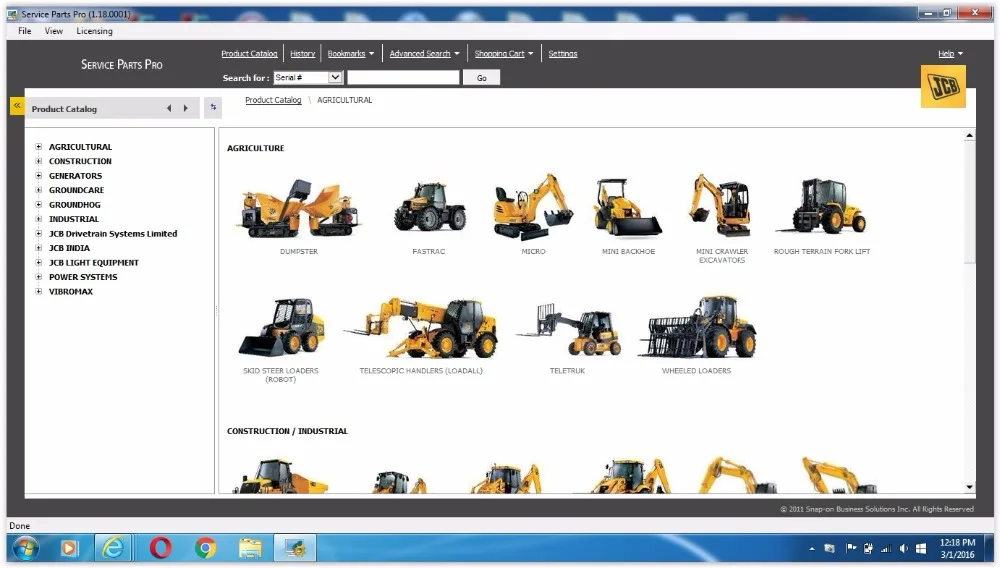Select the Dumpster machine image
The height and width of the screenshot is (568, 1000).
click(298, 208)
